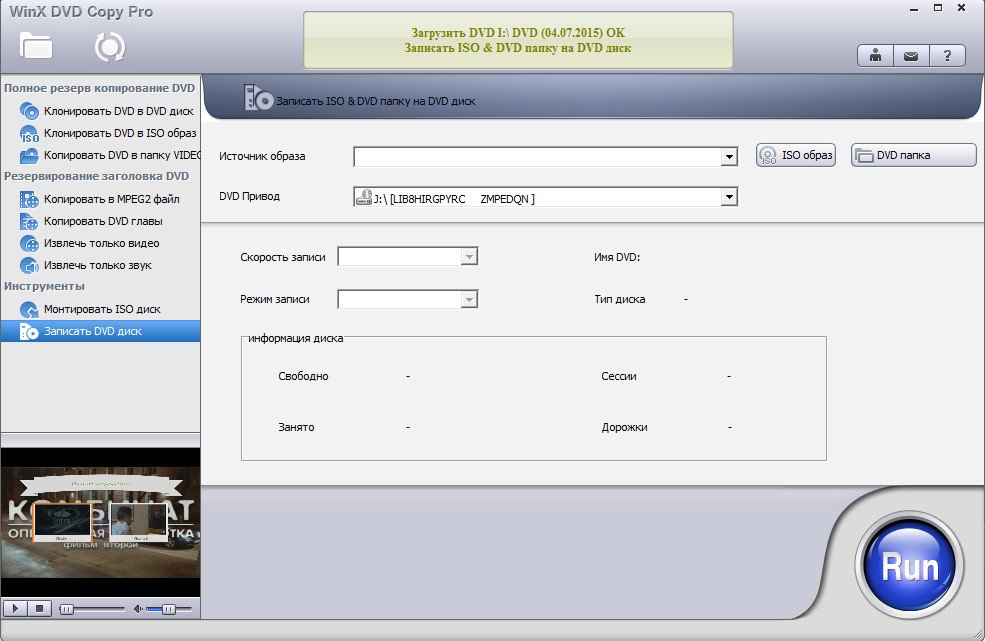985x641 pixels.
Task: Click the Дорожки label
Action: [x=624, y=427]
